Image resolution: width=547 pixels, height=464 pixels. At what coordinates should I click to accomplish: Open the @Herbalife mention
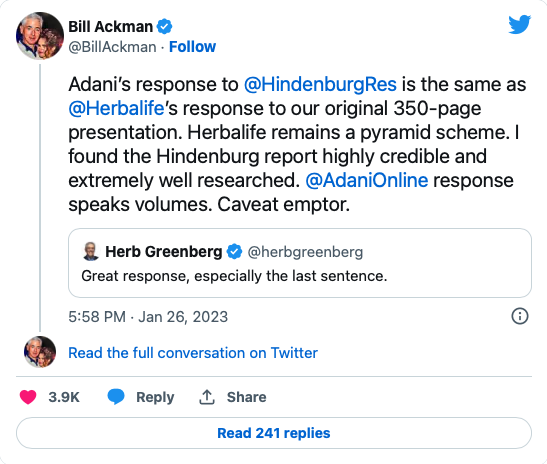point(116,108)
